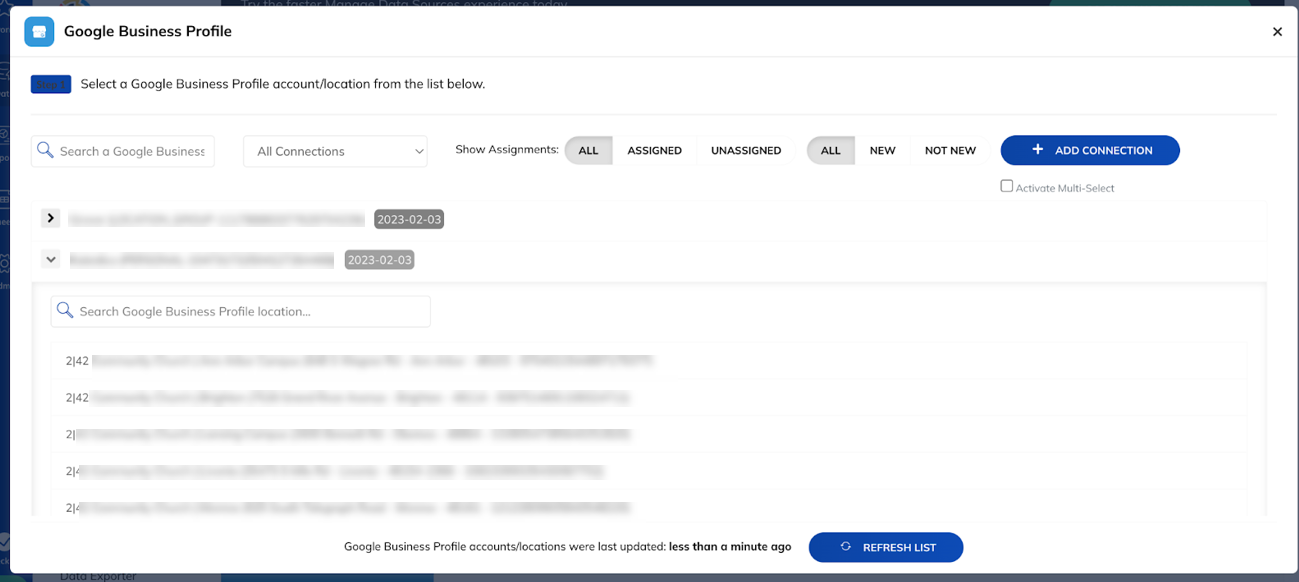Show only NEW locations

click(882, 151)
